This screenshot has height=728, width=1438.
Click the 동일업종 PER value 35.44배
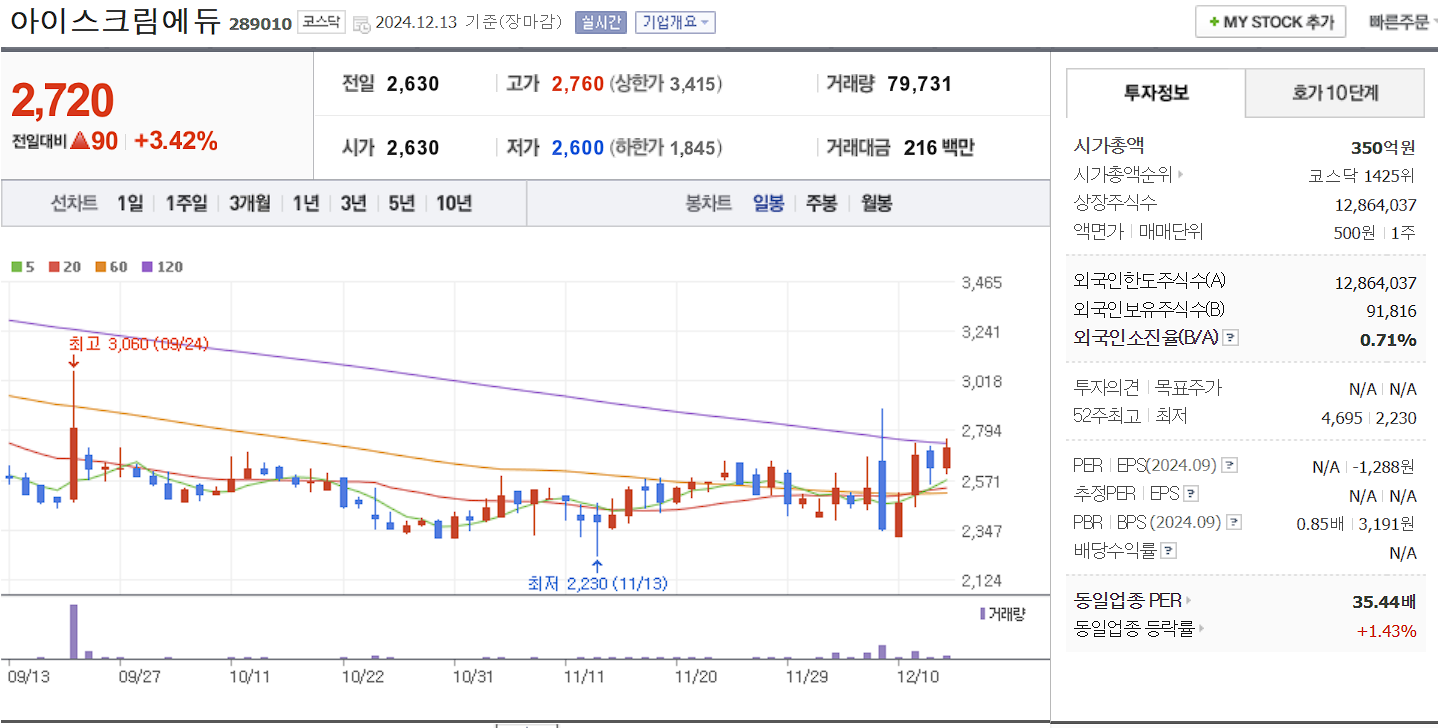(1384, 602)
